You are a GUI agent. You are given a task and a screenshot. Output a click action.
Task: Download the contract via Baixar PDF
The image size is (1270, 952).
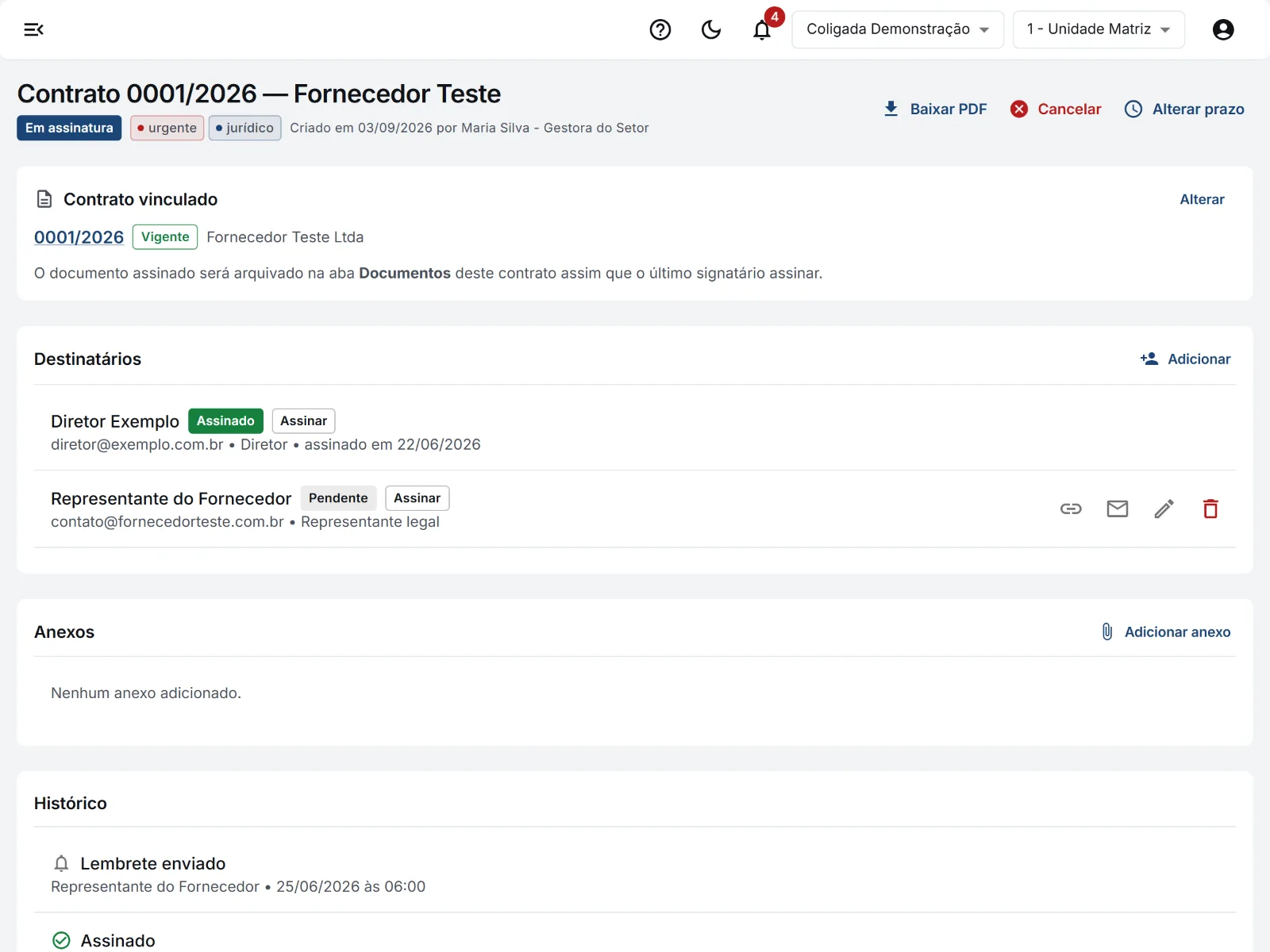coord(935,109)
